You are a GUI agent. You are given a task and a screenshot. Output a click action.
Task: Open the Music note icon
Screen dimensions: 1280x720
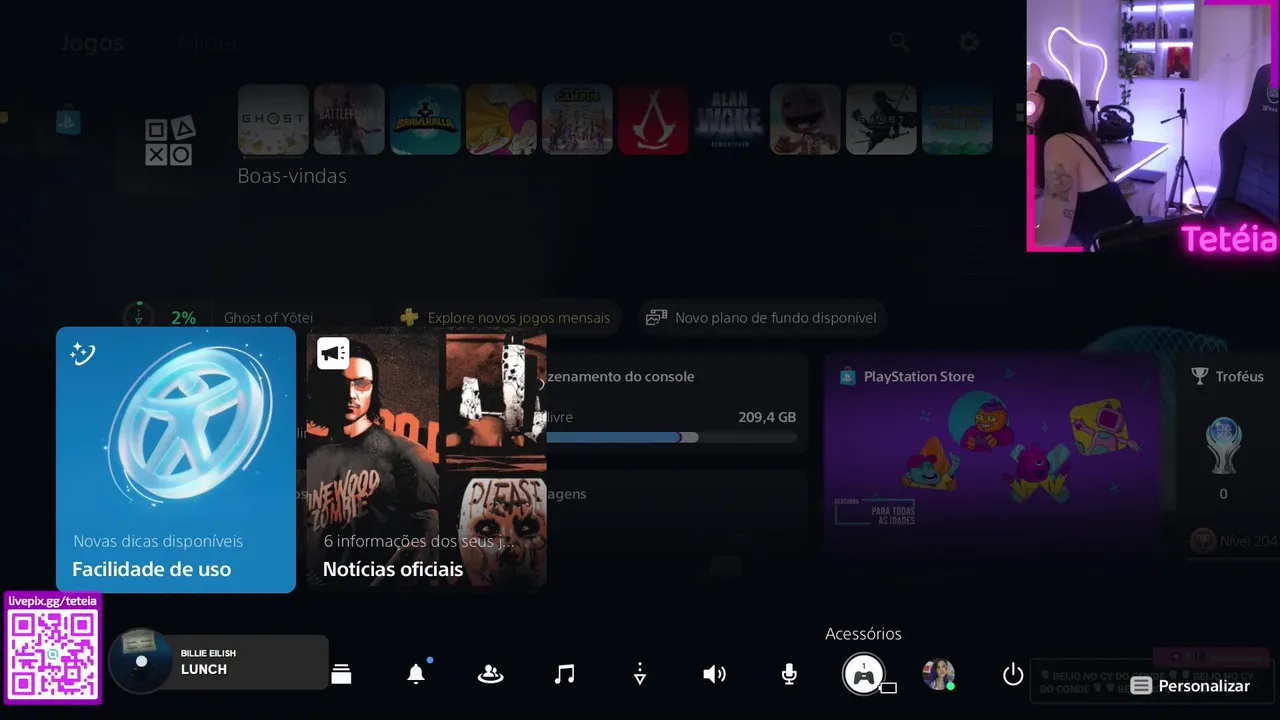(x=565, y=674)
